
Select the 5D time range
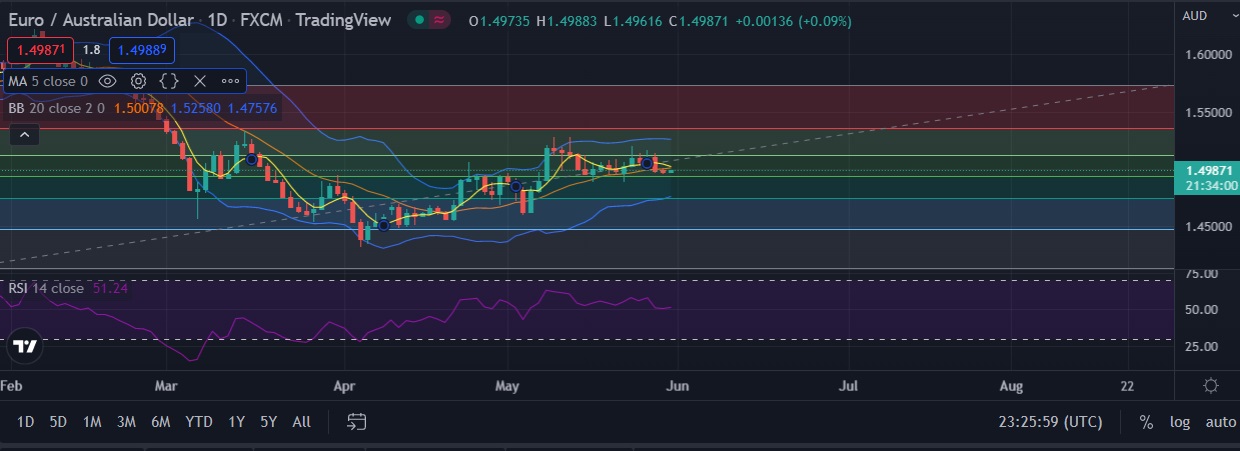(x=58, y=422)
